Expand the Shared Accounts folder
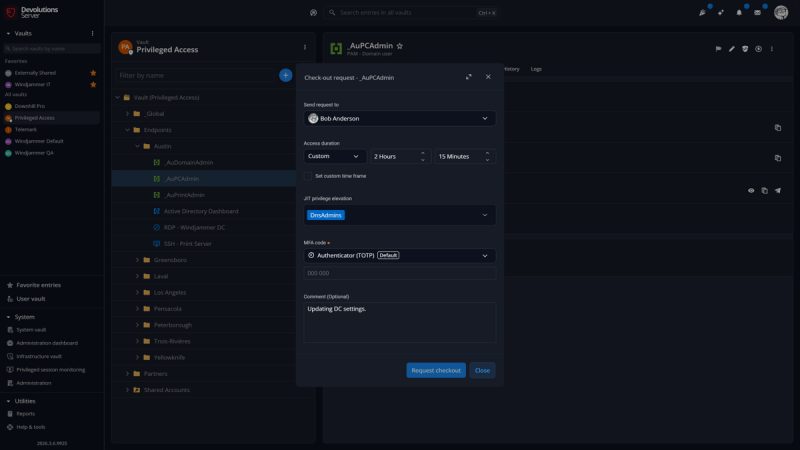The height and width of the screenshot is (450, 800). coord(127,390)
